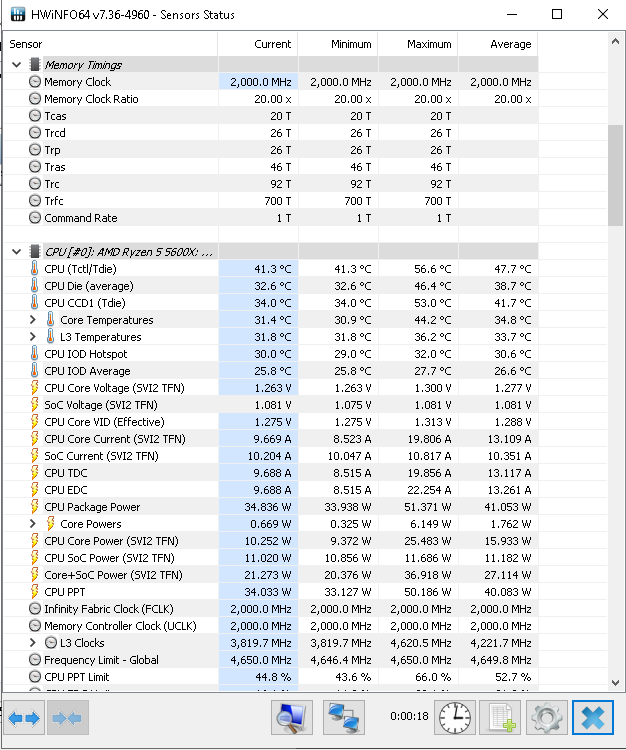
Task: Close sensors with the blue X button
Action: [x=593, y=718]
